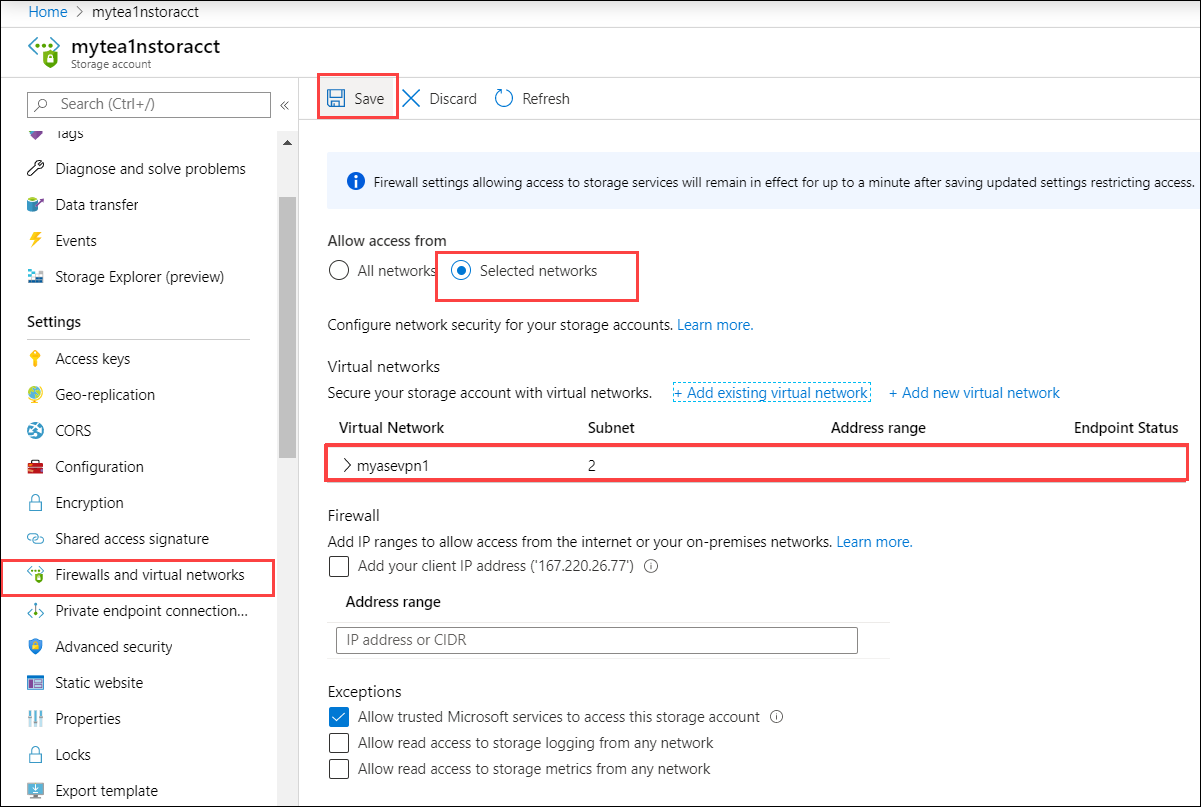
Task: Click Add existing virtual network link
Action: [x=771, y=393]
